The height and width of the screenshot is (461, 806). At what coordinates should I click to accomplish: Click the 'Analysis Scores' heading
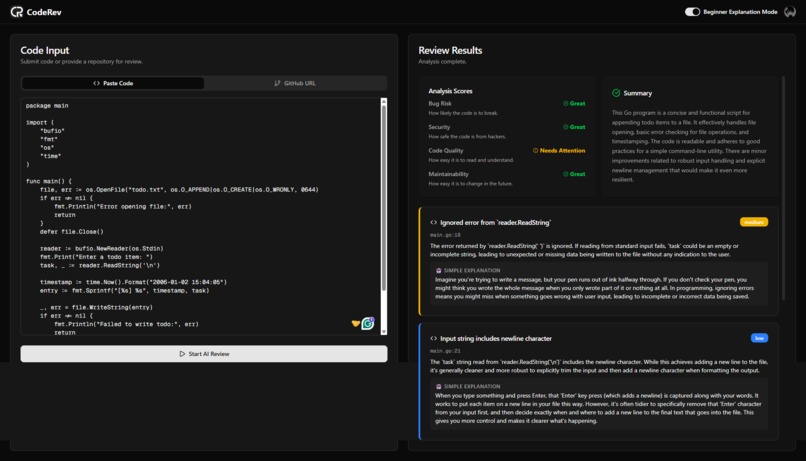(450, 91)
